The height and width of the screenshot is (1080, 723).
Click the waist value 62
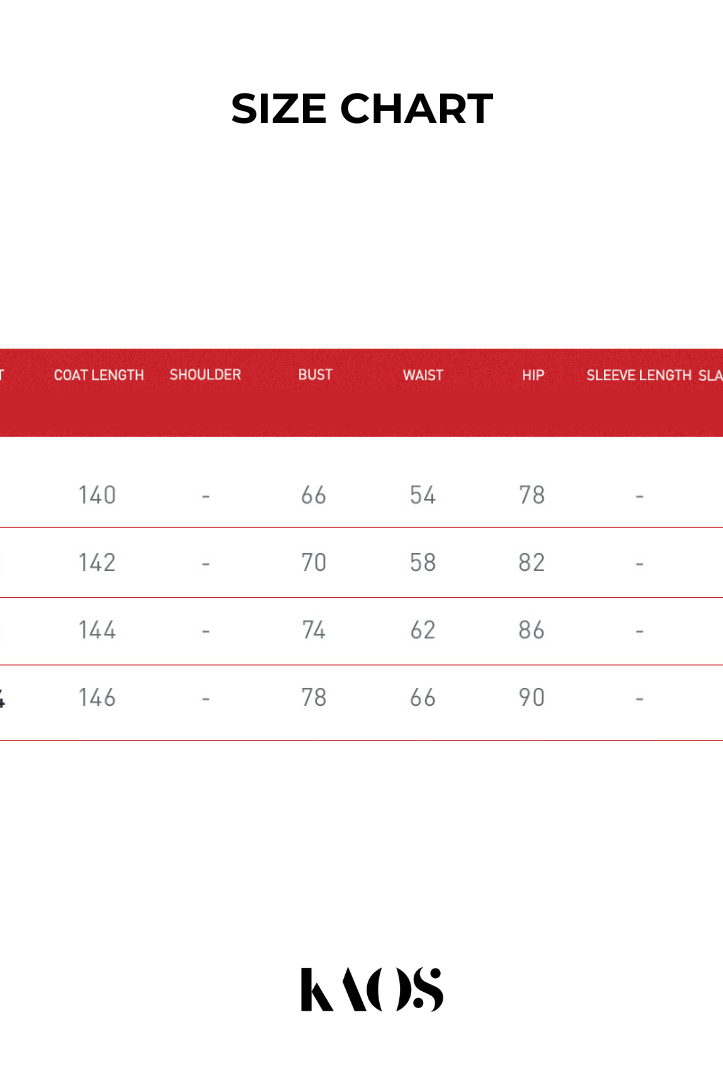[x=423, y=630]
